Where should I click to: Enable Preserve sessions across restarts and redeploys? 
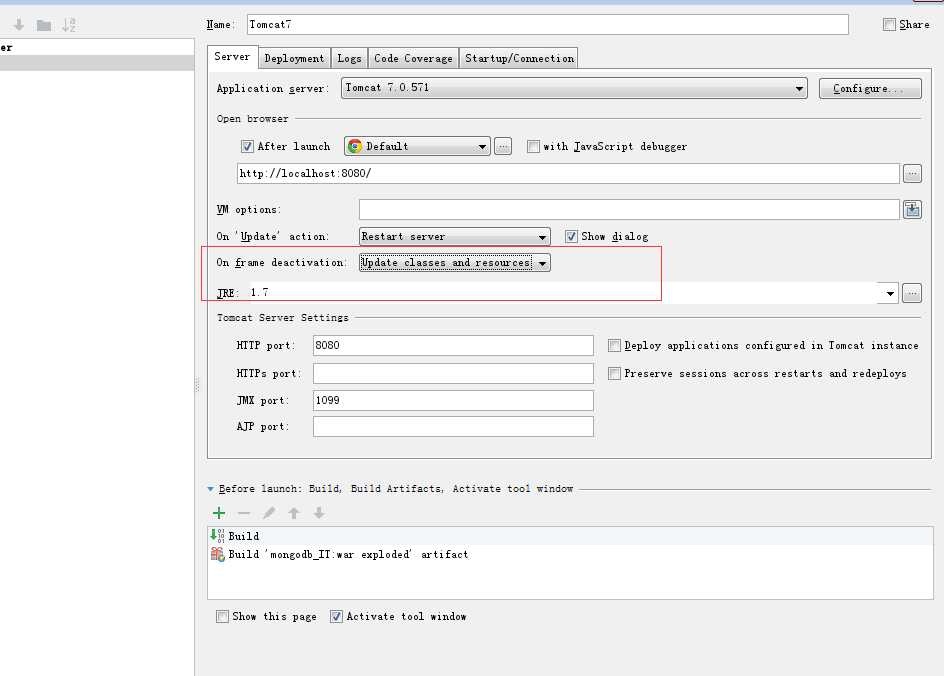614,374
